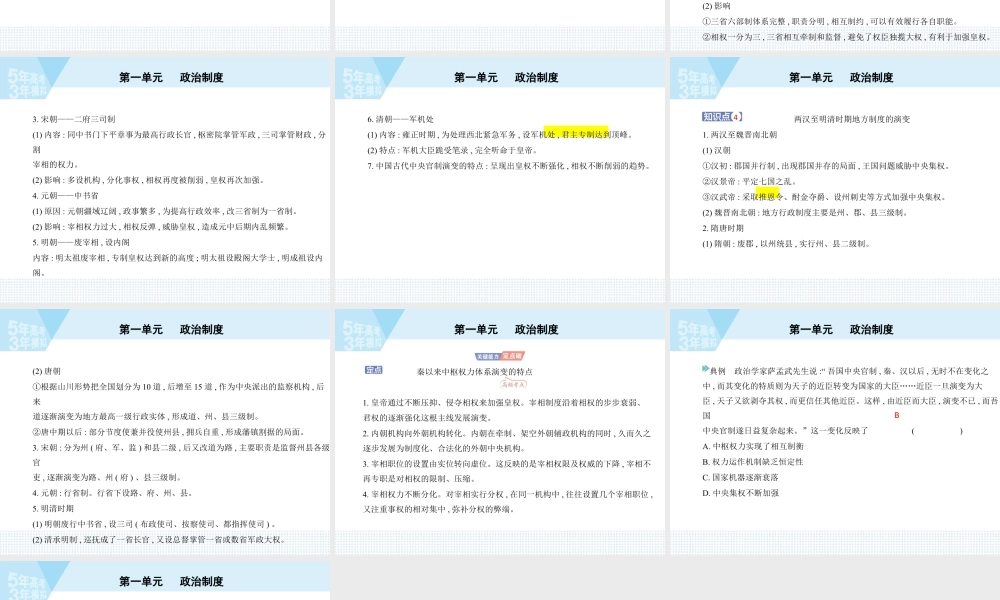Click the line (2) 清承明制 about 巡抚

(159, 539)
